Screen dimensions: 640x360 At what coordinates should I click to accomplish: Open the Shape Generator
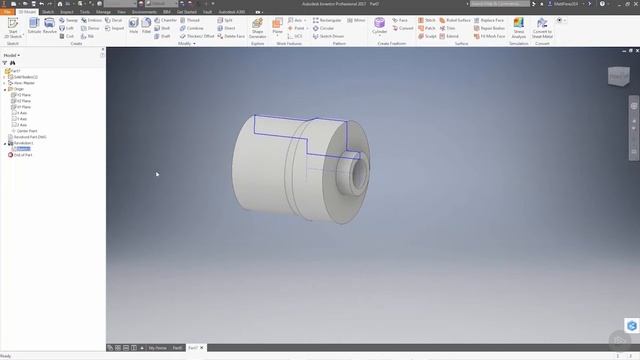[258, 28]
